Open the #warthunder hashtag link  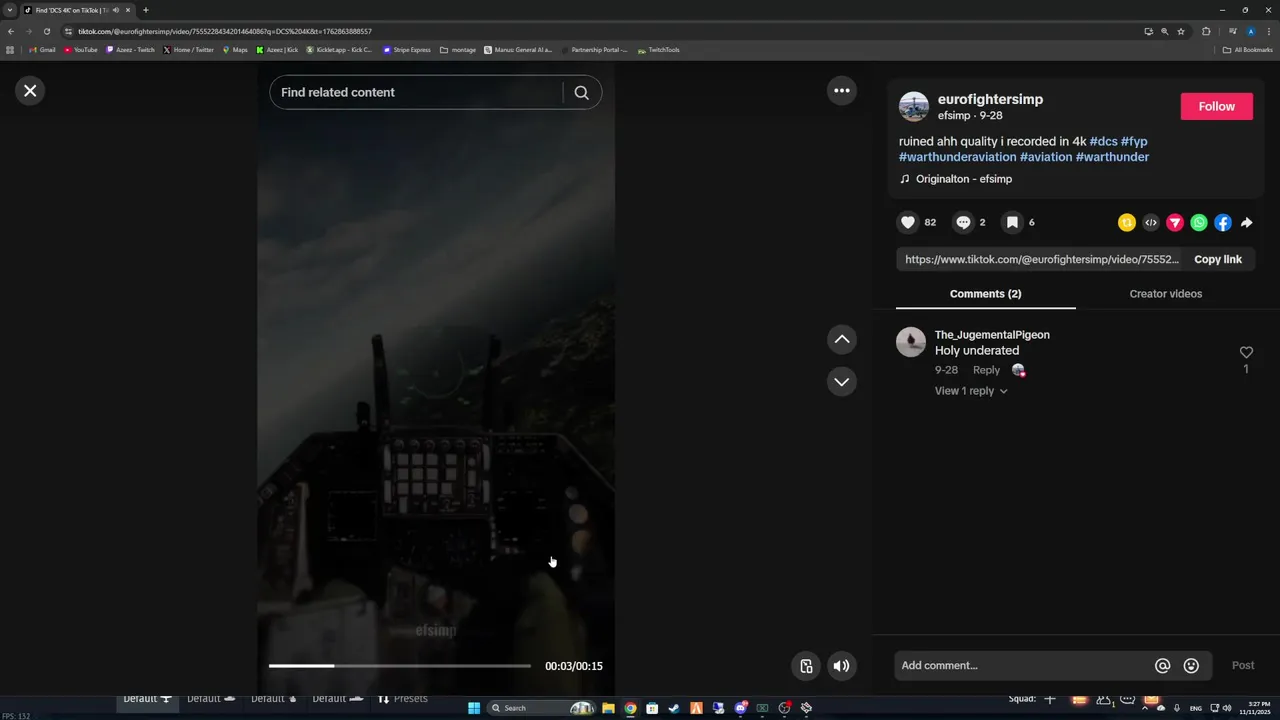[1112, 157]
